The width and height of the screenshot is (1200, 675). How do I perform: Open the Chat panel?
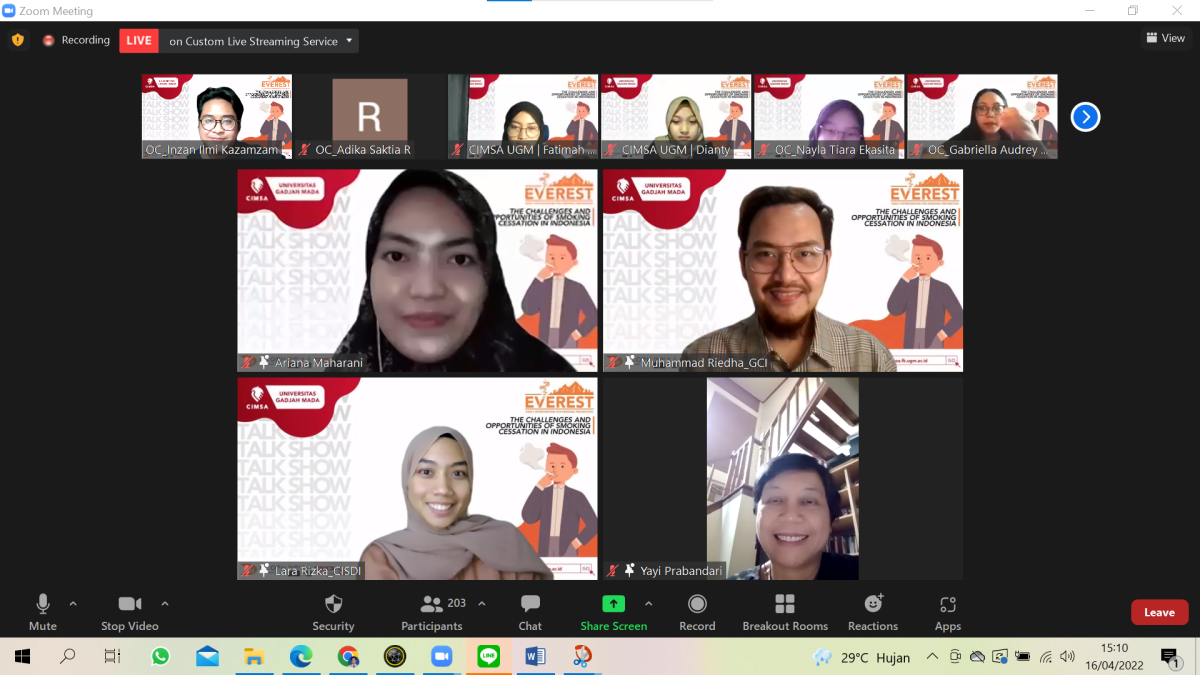coord(529,610)
